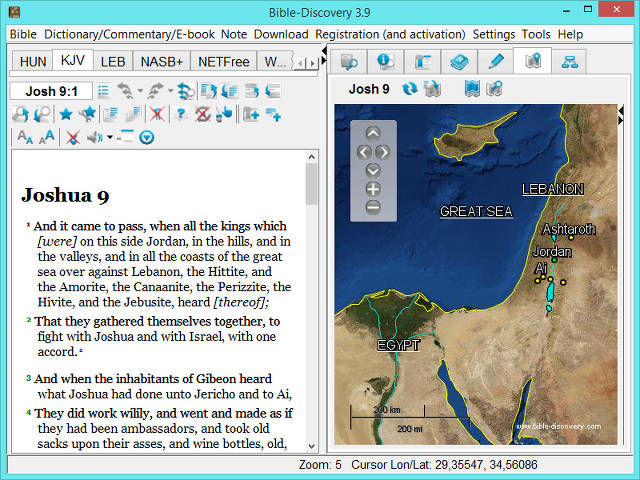
Task: Click the navigate forward arrows icon
Action: (156, 91)
